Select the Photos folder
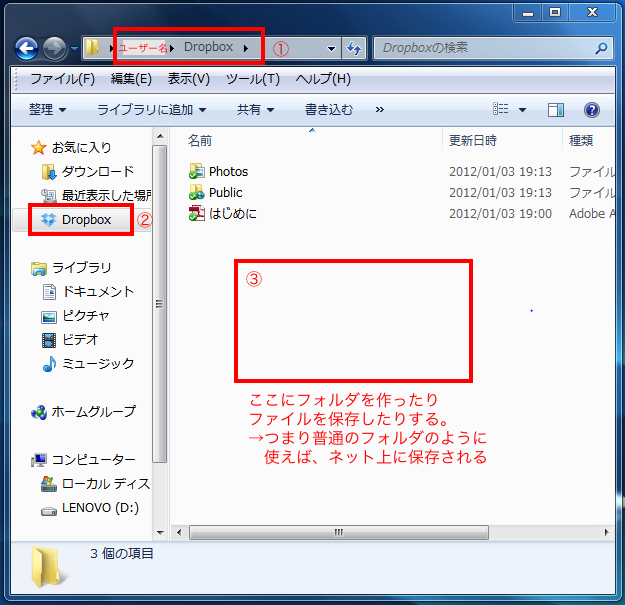Image resolution: width=625 pixels, height=605 pixels. tap(228, 172)
